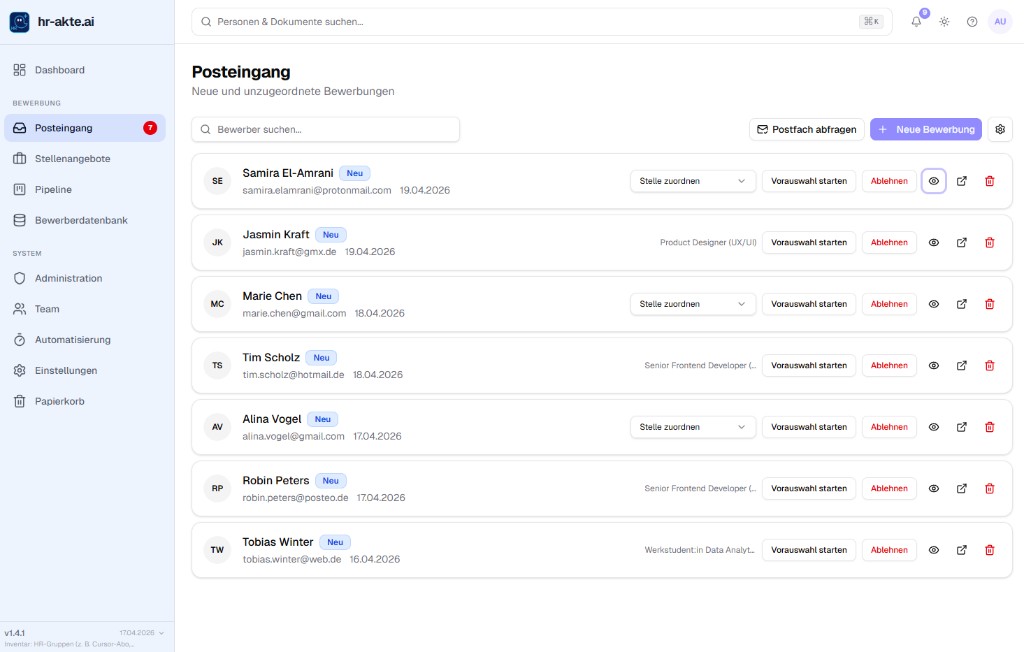The height and width of the screenshot is (652, 1024).
Task: Open 'Stelle zuordnen' dropdown for Marie Chen
Action: click(x=693, y=304)
